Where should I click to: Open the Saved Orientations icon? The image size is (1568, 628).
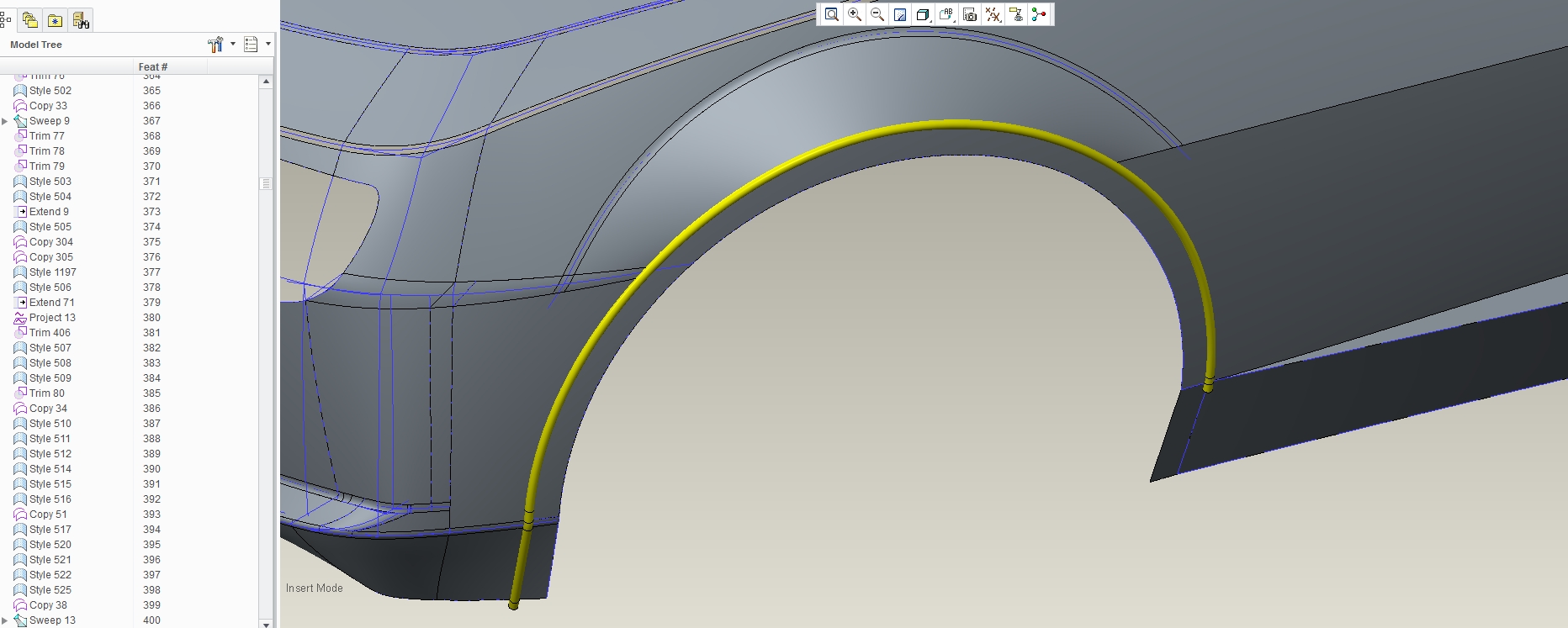tap(946, 14)
